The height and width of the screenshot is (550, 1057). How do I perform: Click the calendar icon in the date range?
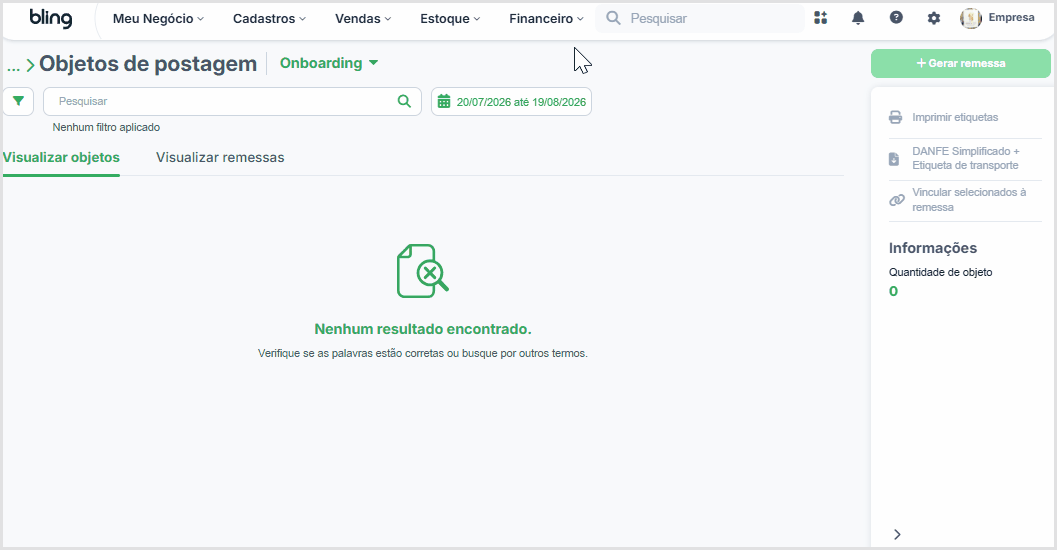click(x=444, y=102)
